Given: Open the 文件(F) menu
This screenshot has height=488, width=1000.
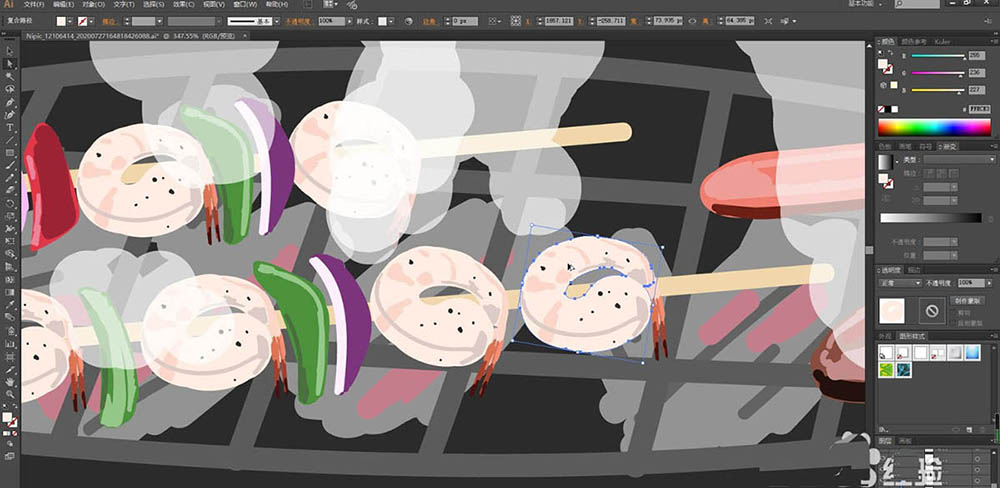Looking at the screenshot, I should pos(34,4).
